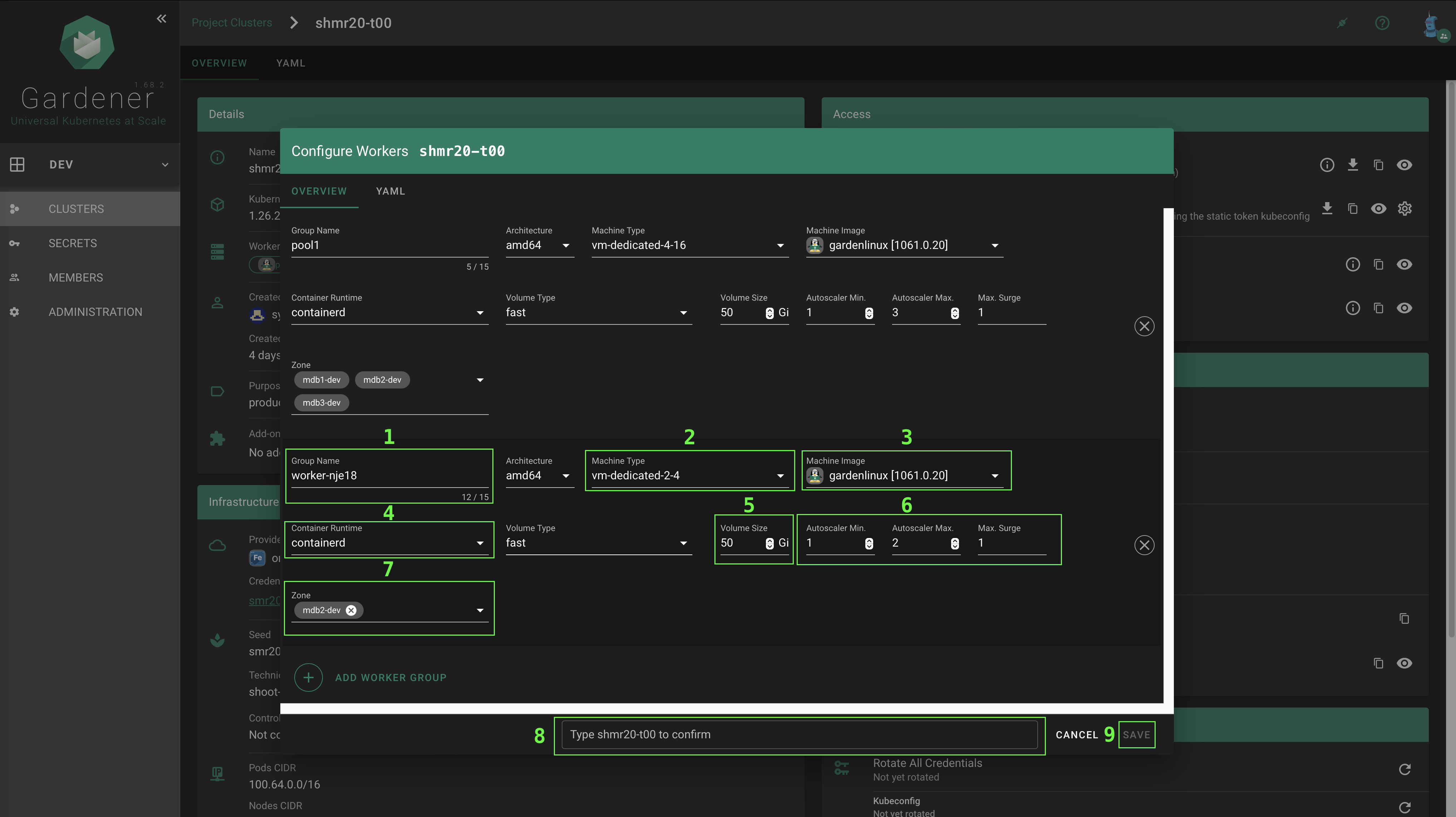Image resolution: width=1456 pixels, height=817 pixels.
Task: Remove the pool1 worker group
Action: click(x=1144, y=326)
